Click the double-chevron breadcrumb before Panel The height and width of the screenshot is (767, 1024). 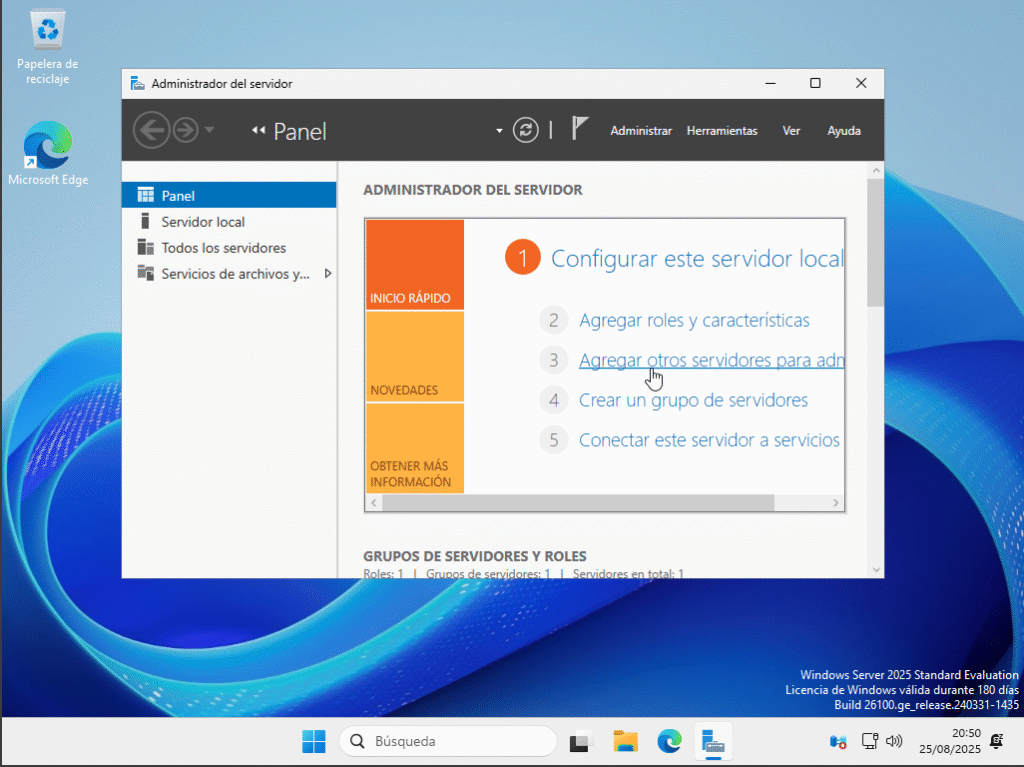(x=259, y=130)
